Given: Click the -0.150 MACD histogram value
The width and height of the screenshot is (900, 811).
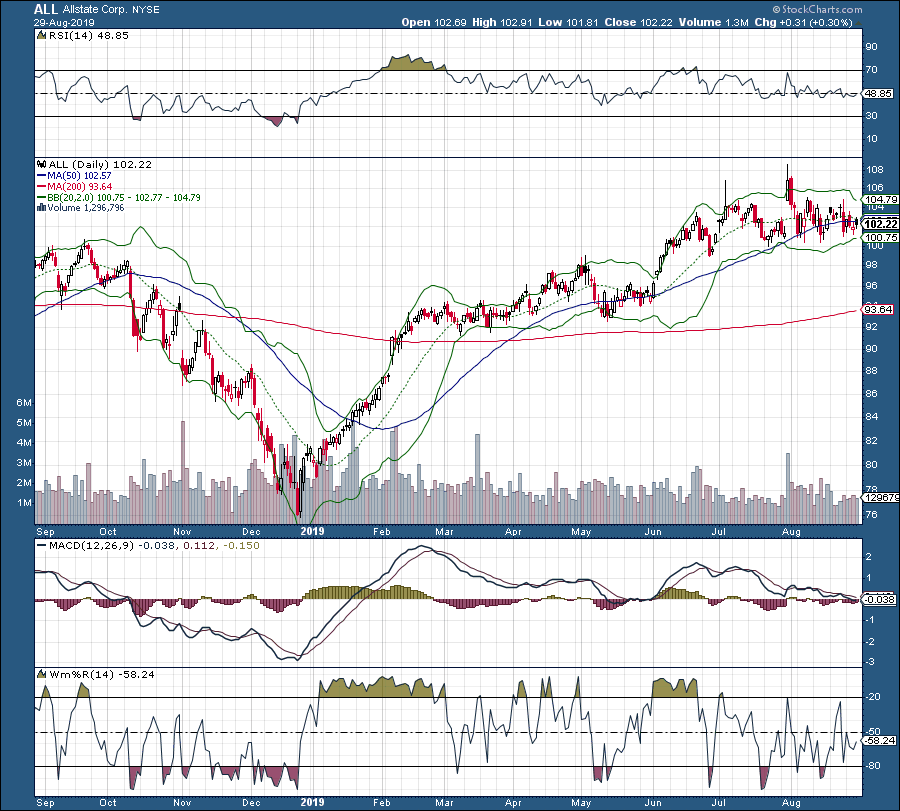Looking at the screenshot, I should (x=240, y=545).
